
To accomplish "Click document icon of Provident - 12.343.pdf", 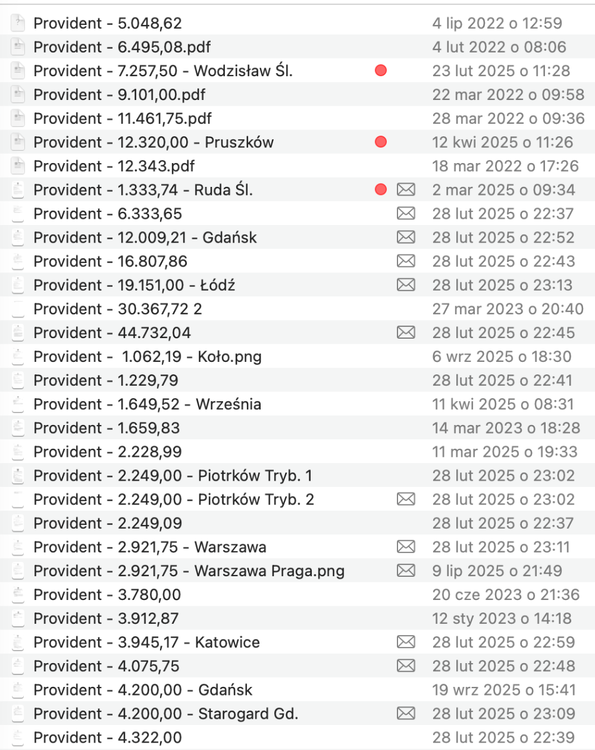I will [18, 166].
